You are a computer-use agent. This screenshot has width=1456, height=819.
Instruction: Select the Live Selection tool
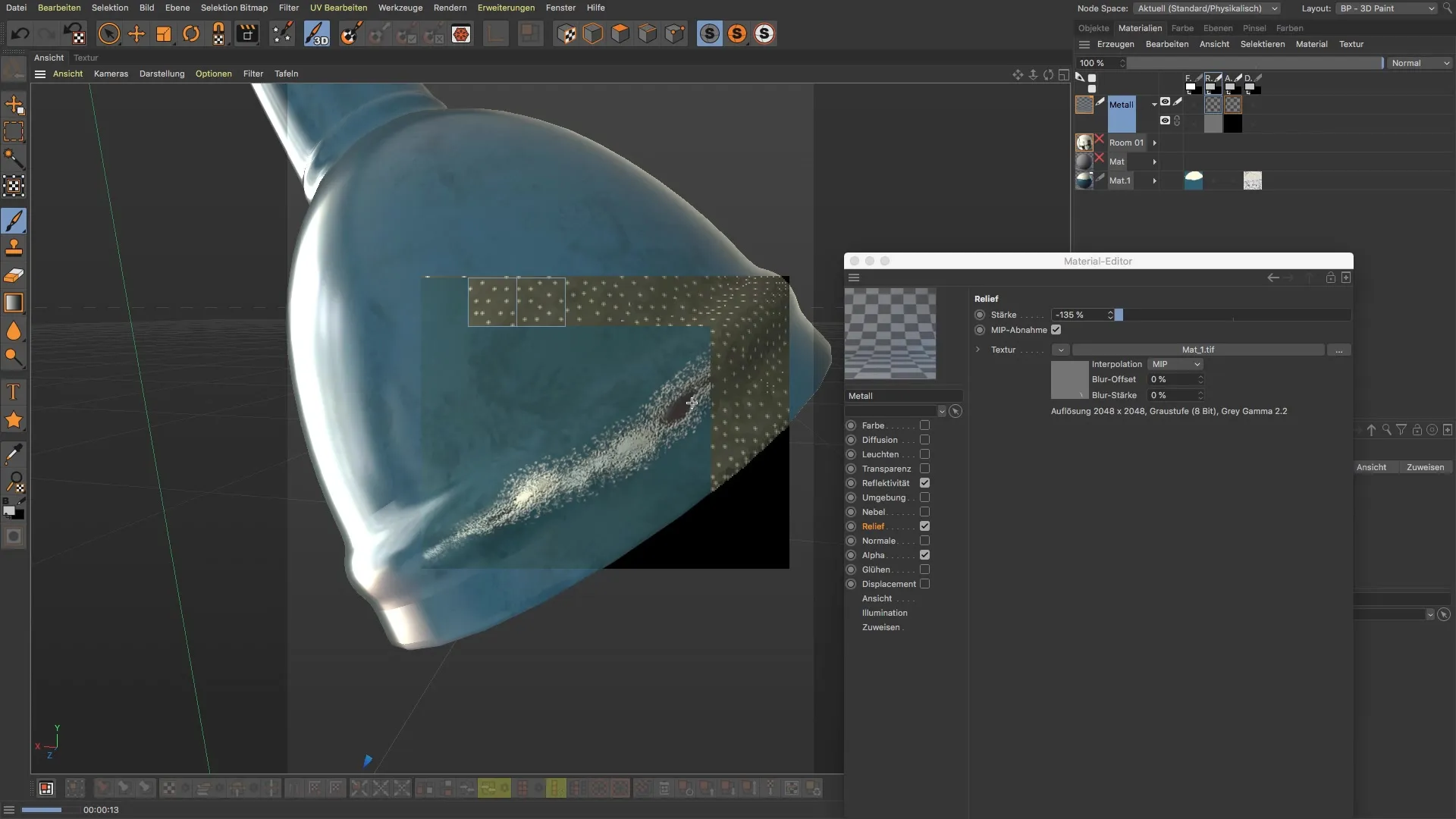pyautogui.click(x=109, y=34)
